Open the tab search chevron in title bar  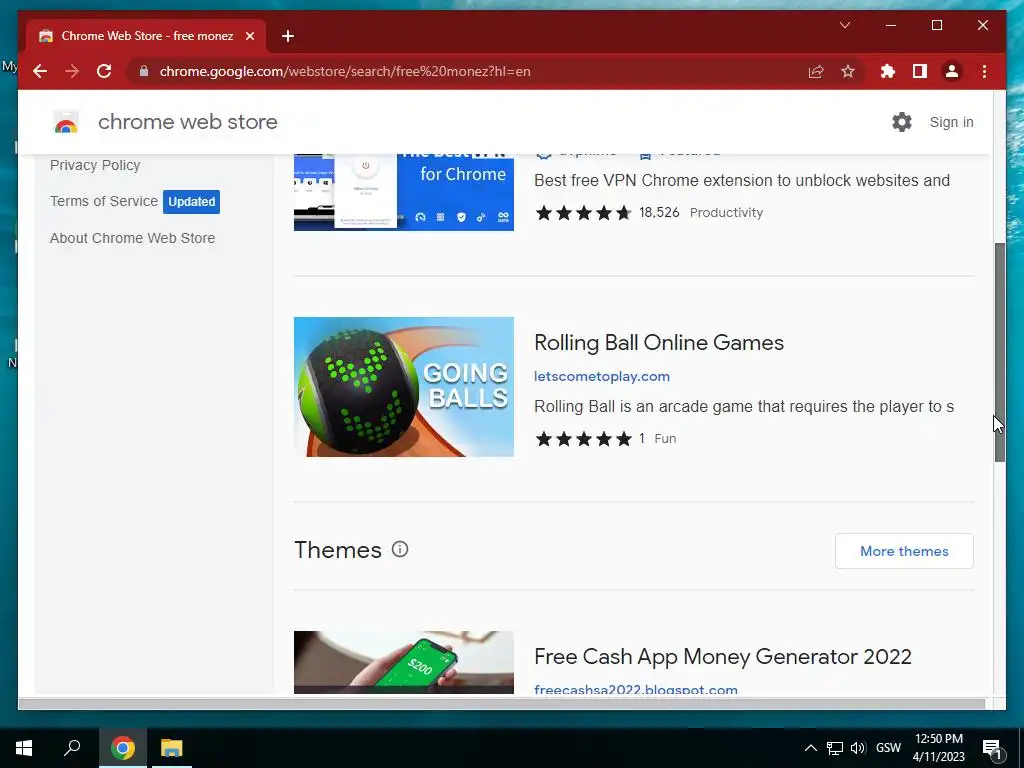pos(844,25)
